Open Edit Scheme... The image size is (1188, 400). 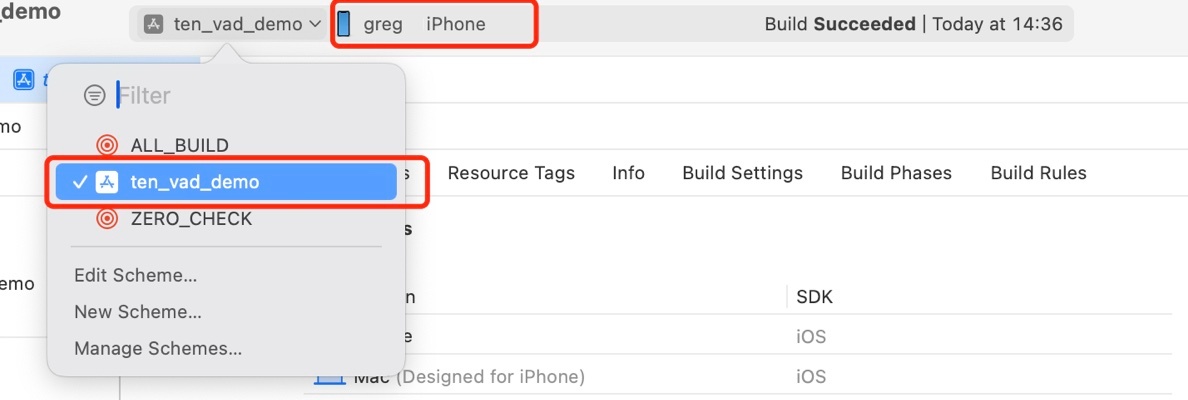click(136, 276)
